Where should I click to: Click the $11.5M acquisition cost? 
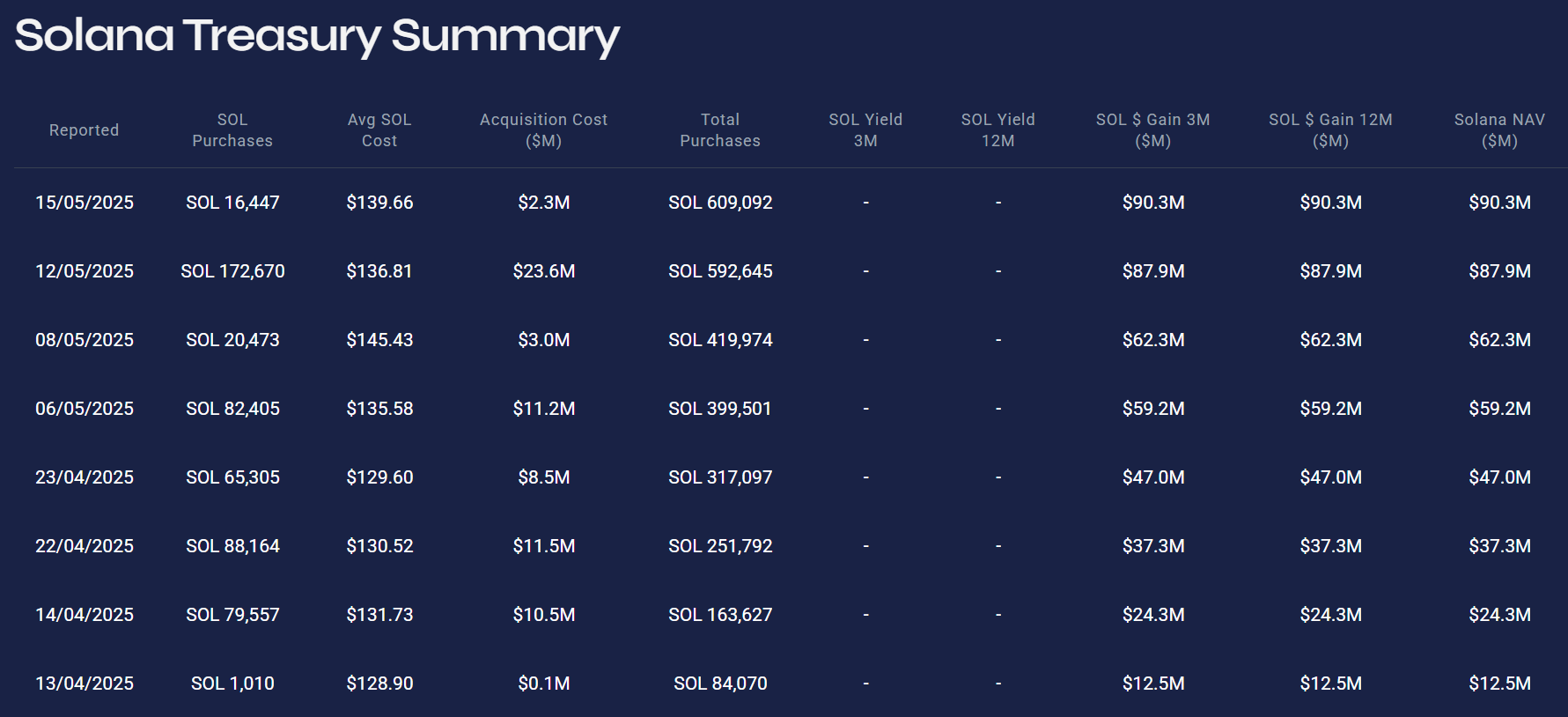544,546
